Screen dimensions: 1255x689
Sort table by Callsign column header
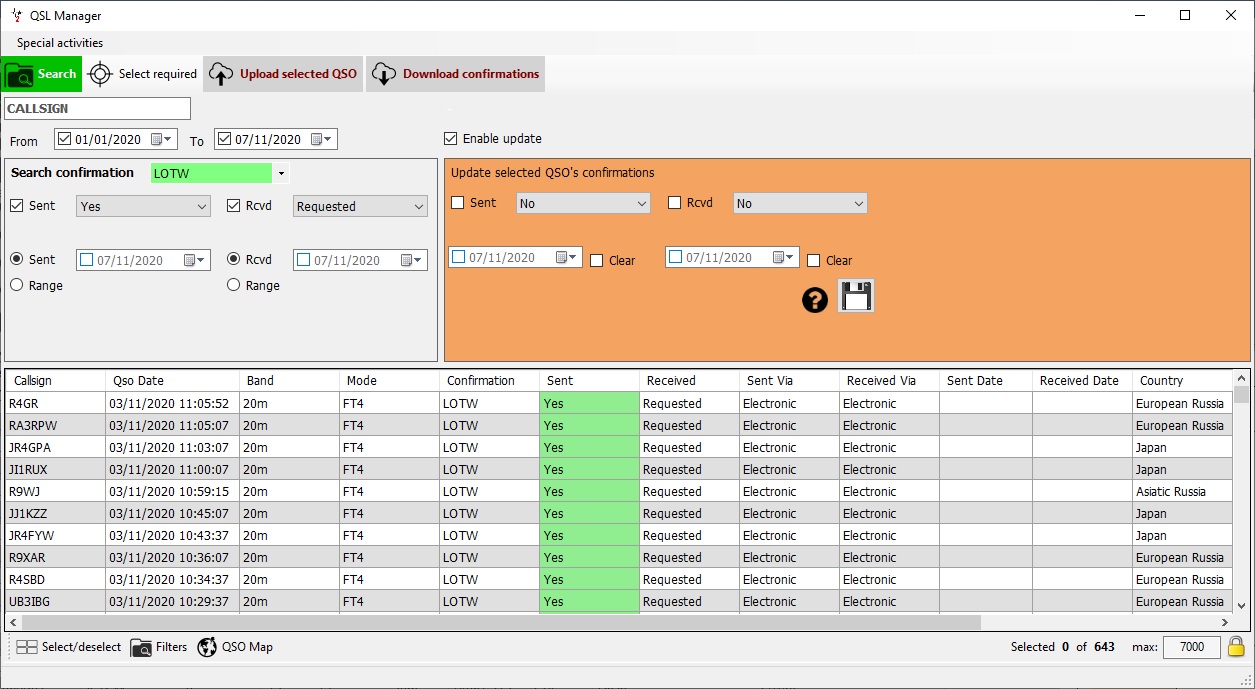pos(56,381)
